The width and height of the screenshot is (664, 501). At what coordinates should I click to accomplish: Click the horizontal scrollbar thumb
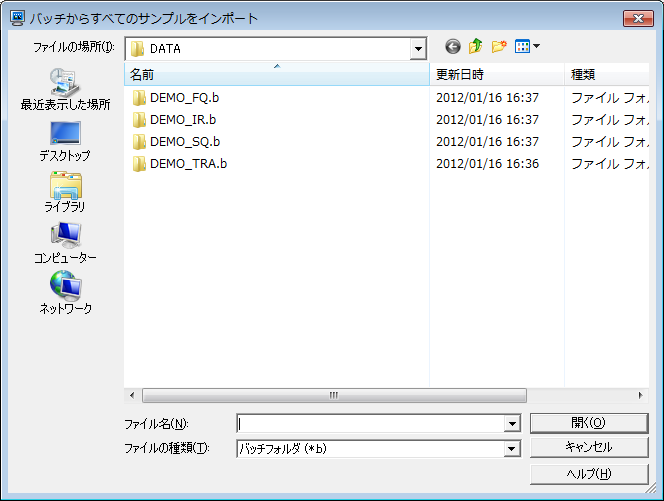[334, 396]
